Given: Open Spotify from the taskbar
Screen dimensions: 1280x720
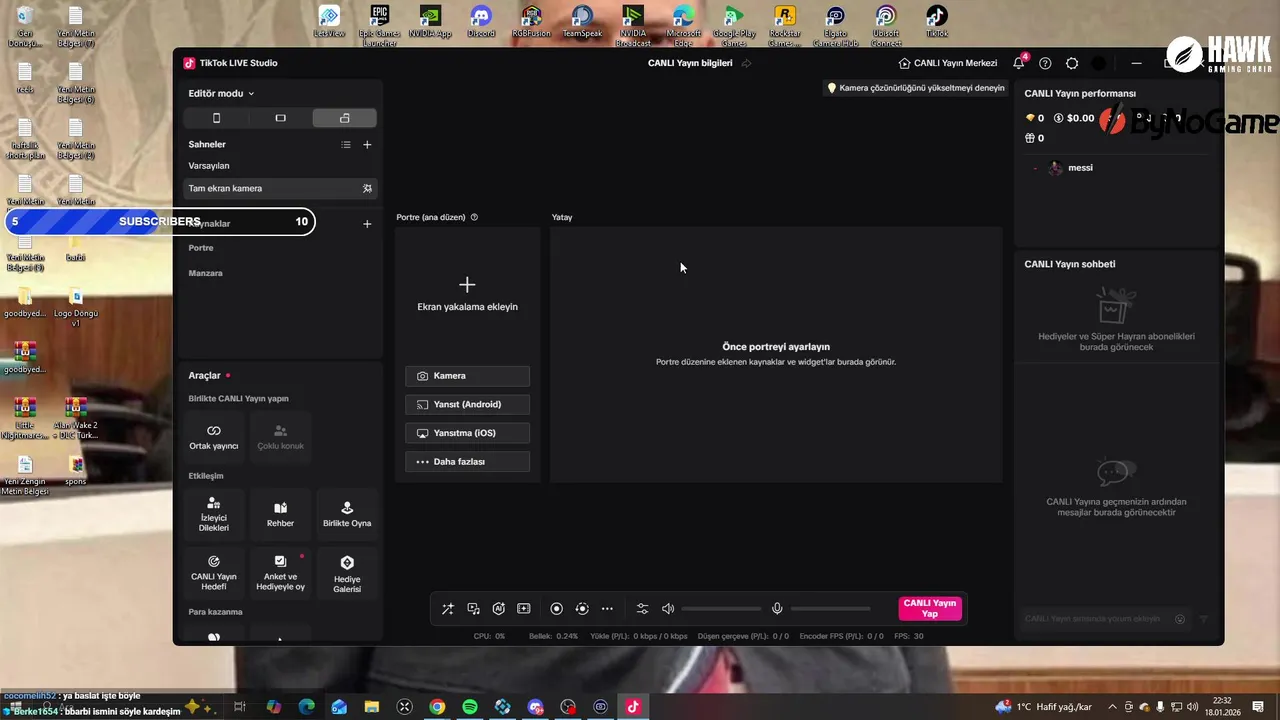Looking at the screenshot, I should pyautogui.click(x=470, y=707).
